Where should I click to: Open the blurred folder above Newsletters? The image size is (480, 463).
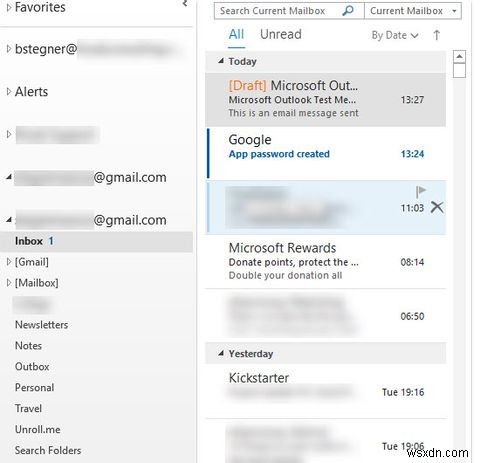pyautogui.click(x=32, y=305)
